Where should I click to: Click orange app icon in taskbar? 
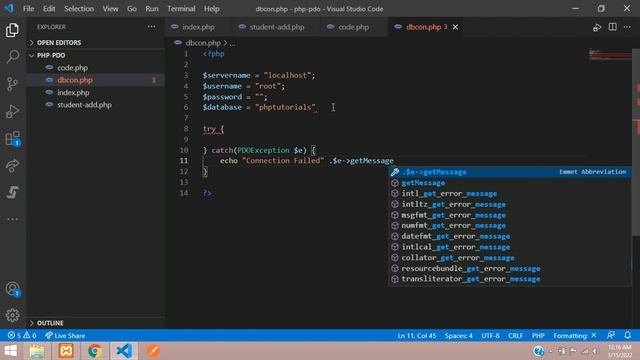coord(153,351)
